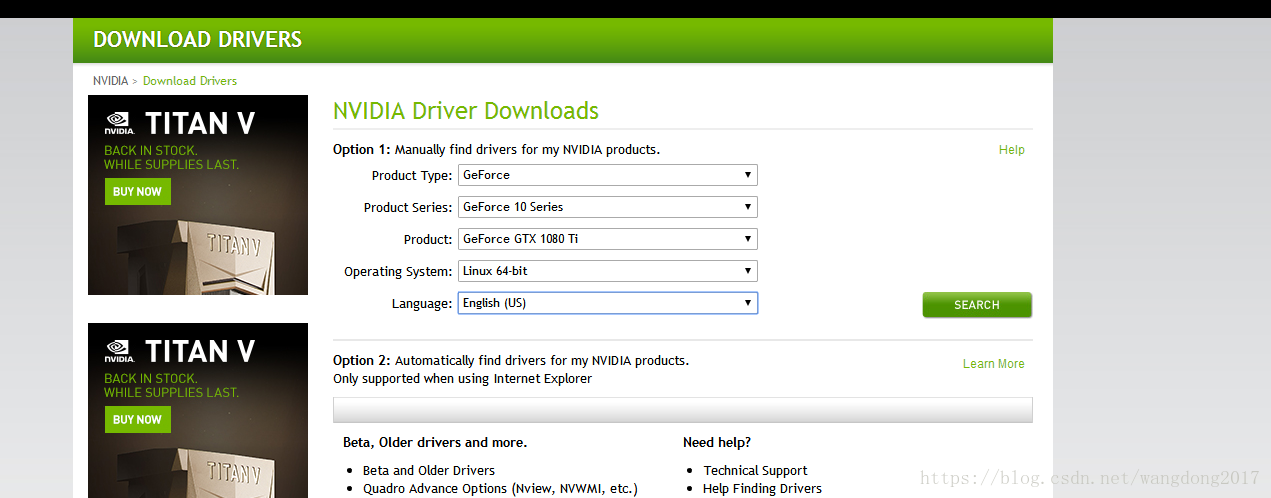Click the green SEARCH button
1271x498 pixels.
click(977, 305)
